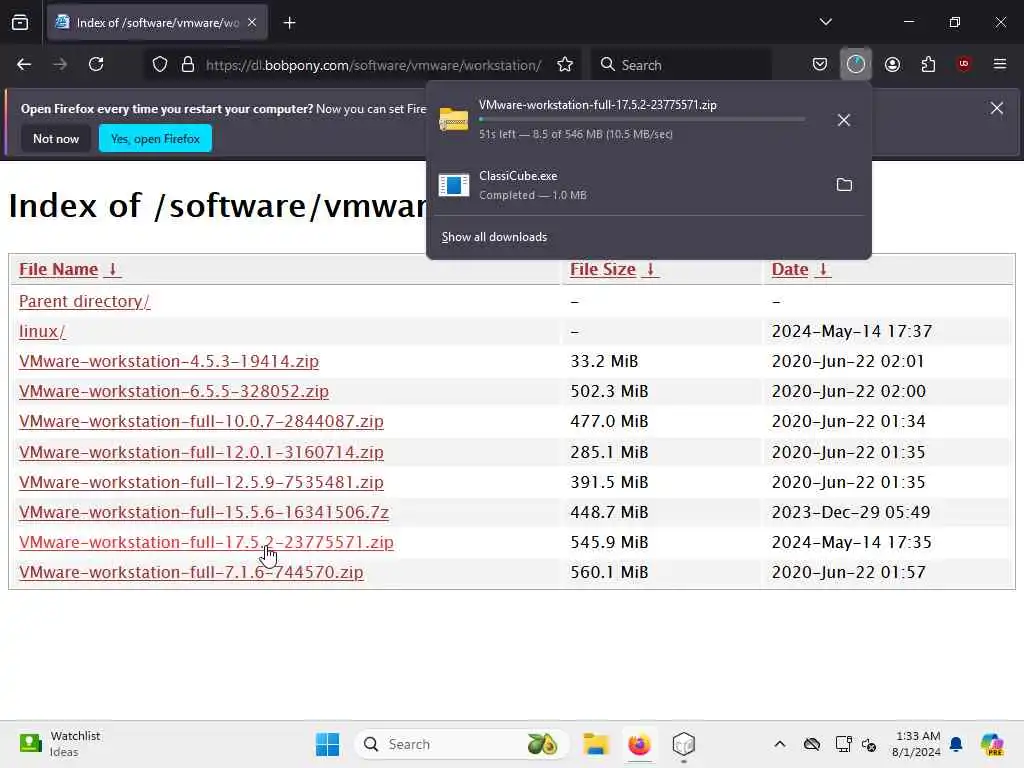Open the Save to Pocket icon
Image resolution: width=1024 pixels, height=768 pixels.
820,64
